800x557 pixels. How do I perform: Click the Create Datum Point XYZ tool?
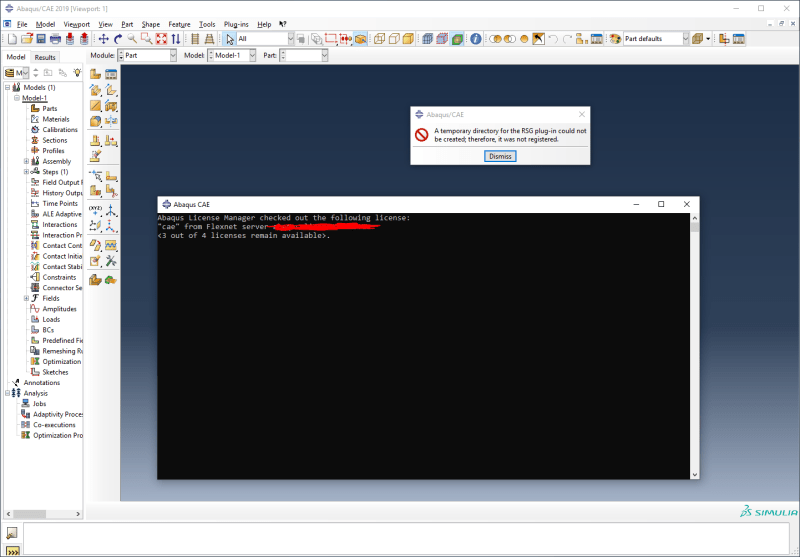pos(95,211)
